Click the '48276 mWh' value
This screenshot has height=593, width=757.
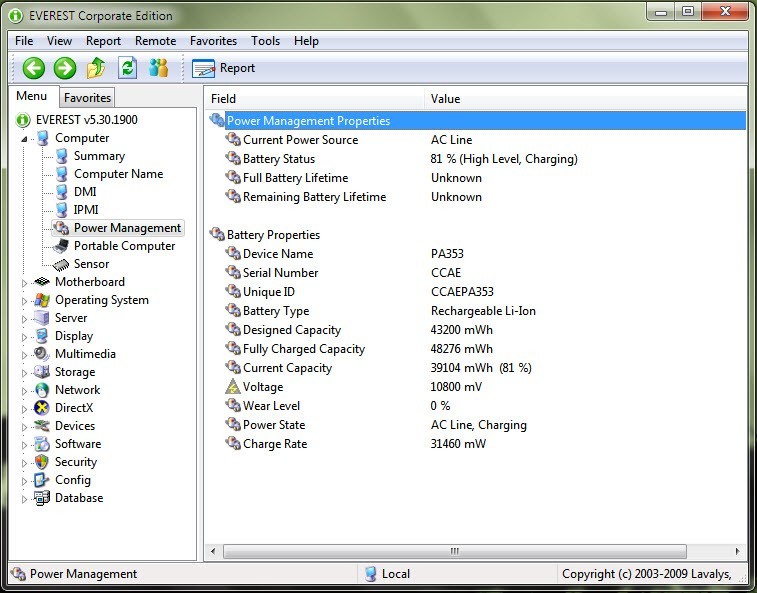click(462, 349)
